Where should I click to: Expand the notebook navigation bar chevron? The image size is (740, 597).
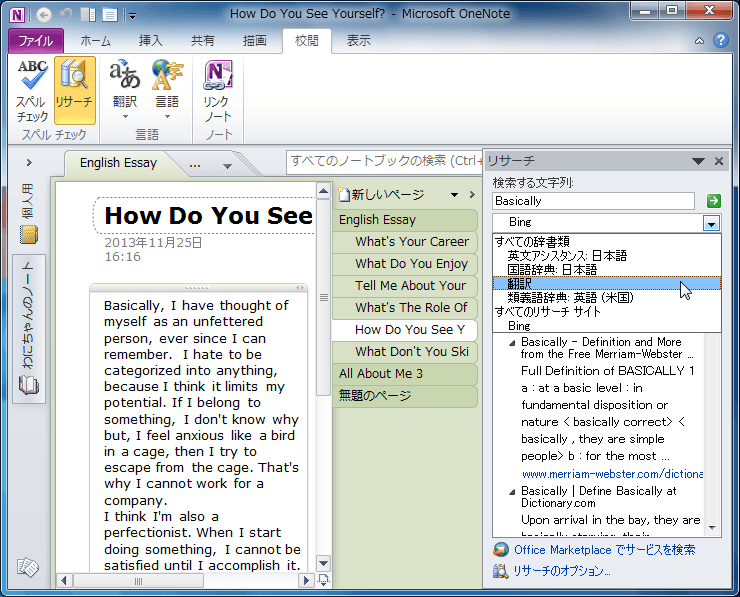pos(29,163)
